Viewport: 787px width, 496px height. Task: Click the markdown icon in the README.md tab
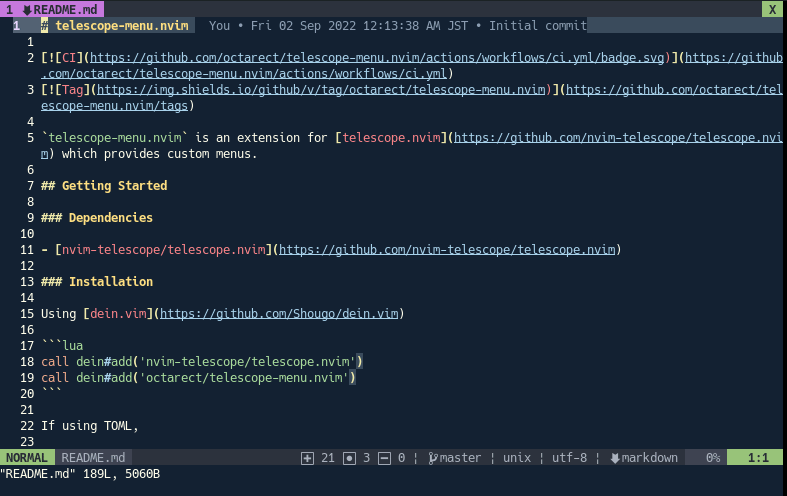click(x=27, y=10)
